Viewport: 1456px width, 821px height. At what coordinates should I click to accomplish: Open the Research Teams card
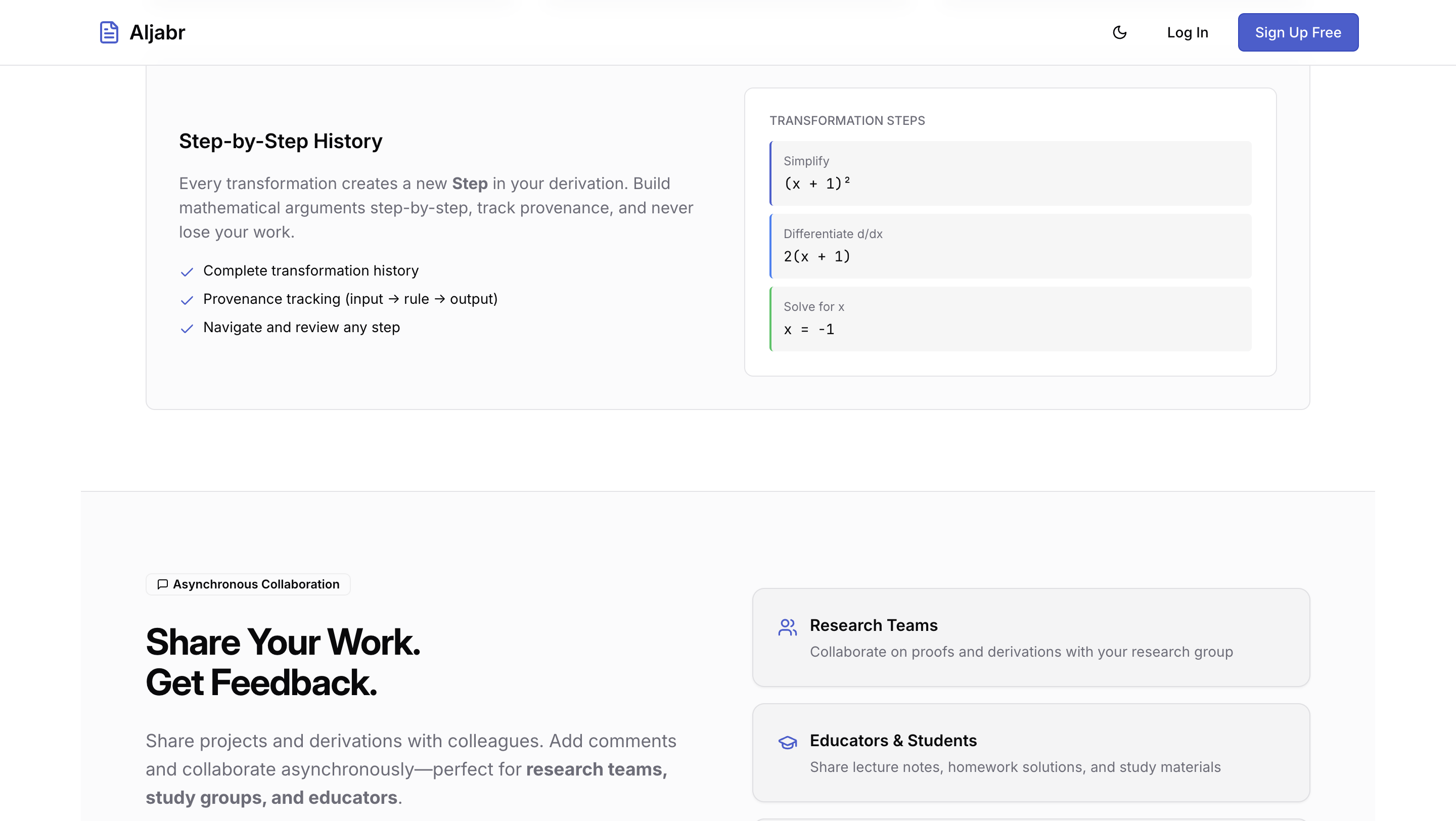pos(1030,637)
